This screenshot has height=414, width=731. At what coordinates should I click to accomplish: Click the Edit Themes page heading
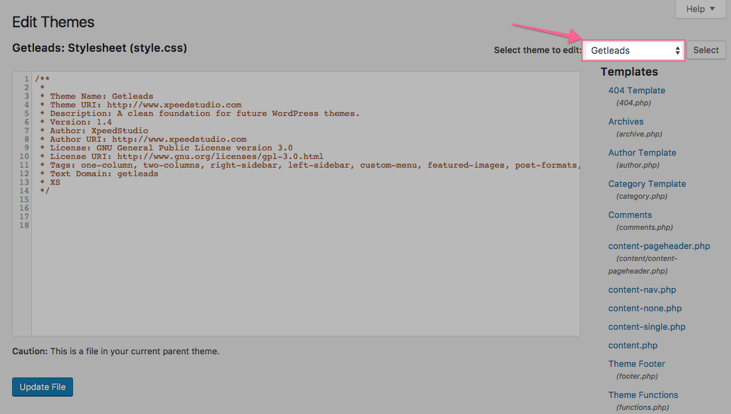click(x=53, y=22)
